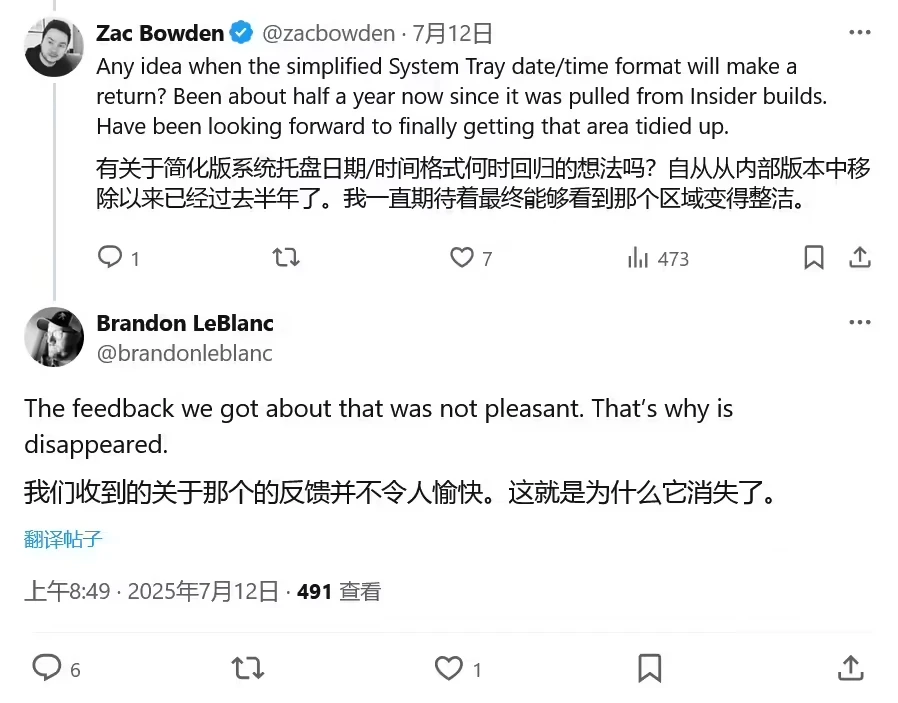898x703 pixels.
Task: Click Zac Bowden's verified badge
Action: [x=239, y=32]
